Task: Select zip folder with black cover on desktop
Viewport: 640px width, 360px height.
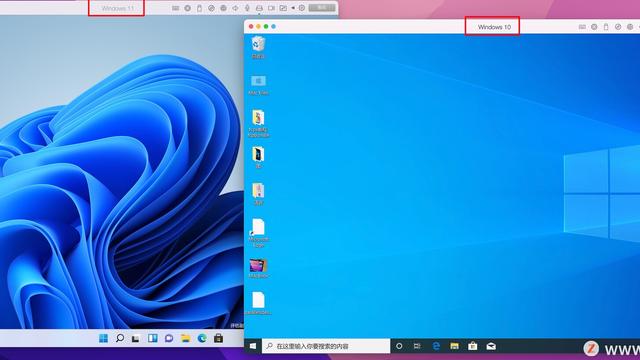Action: pos(258,158)
